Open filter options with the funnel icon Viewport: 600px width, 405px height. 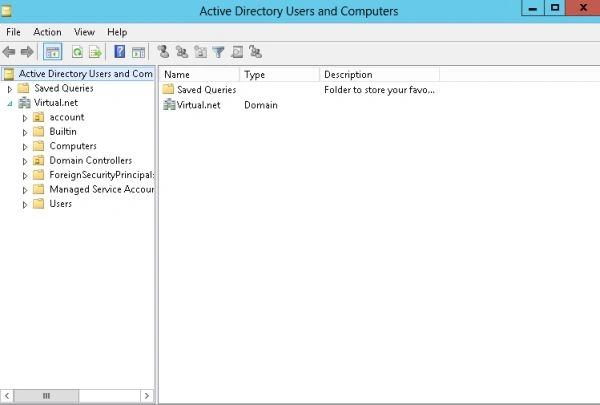point(218,52)
